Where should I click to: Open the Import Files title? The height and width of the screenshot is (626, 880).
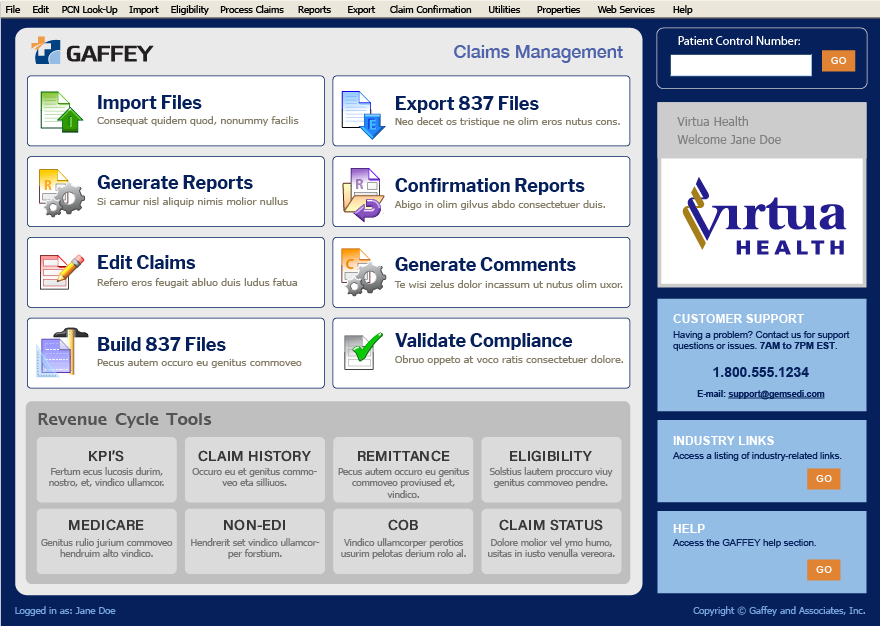(x=149, y=102)
